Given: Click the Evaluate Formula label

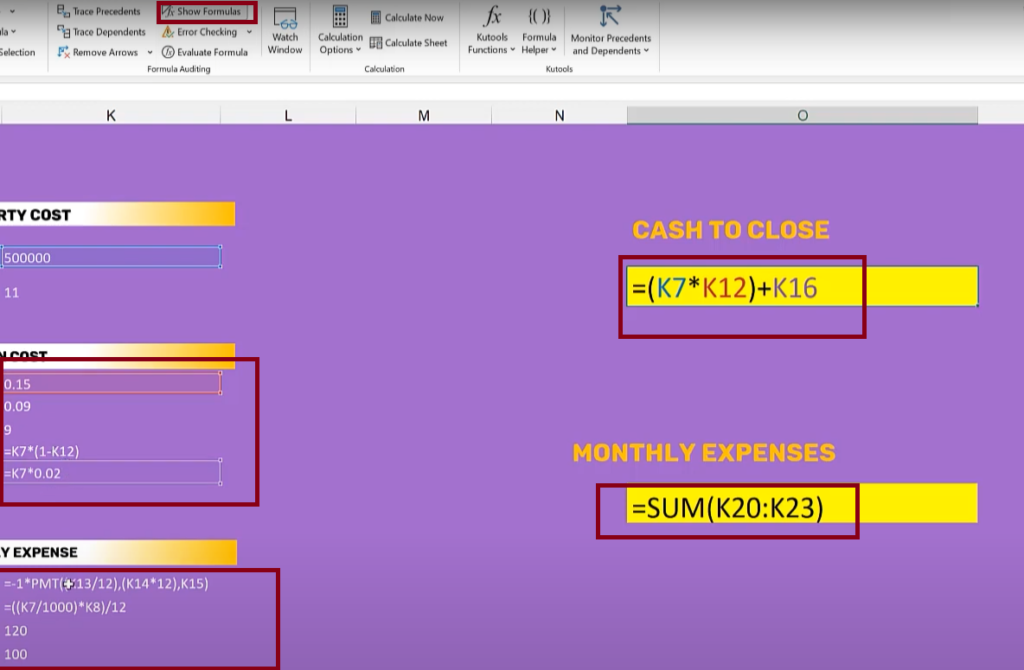Looking at the screenshot, I should [x=212, y=52].
